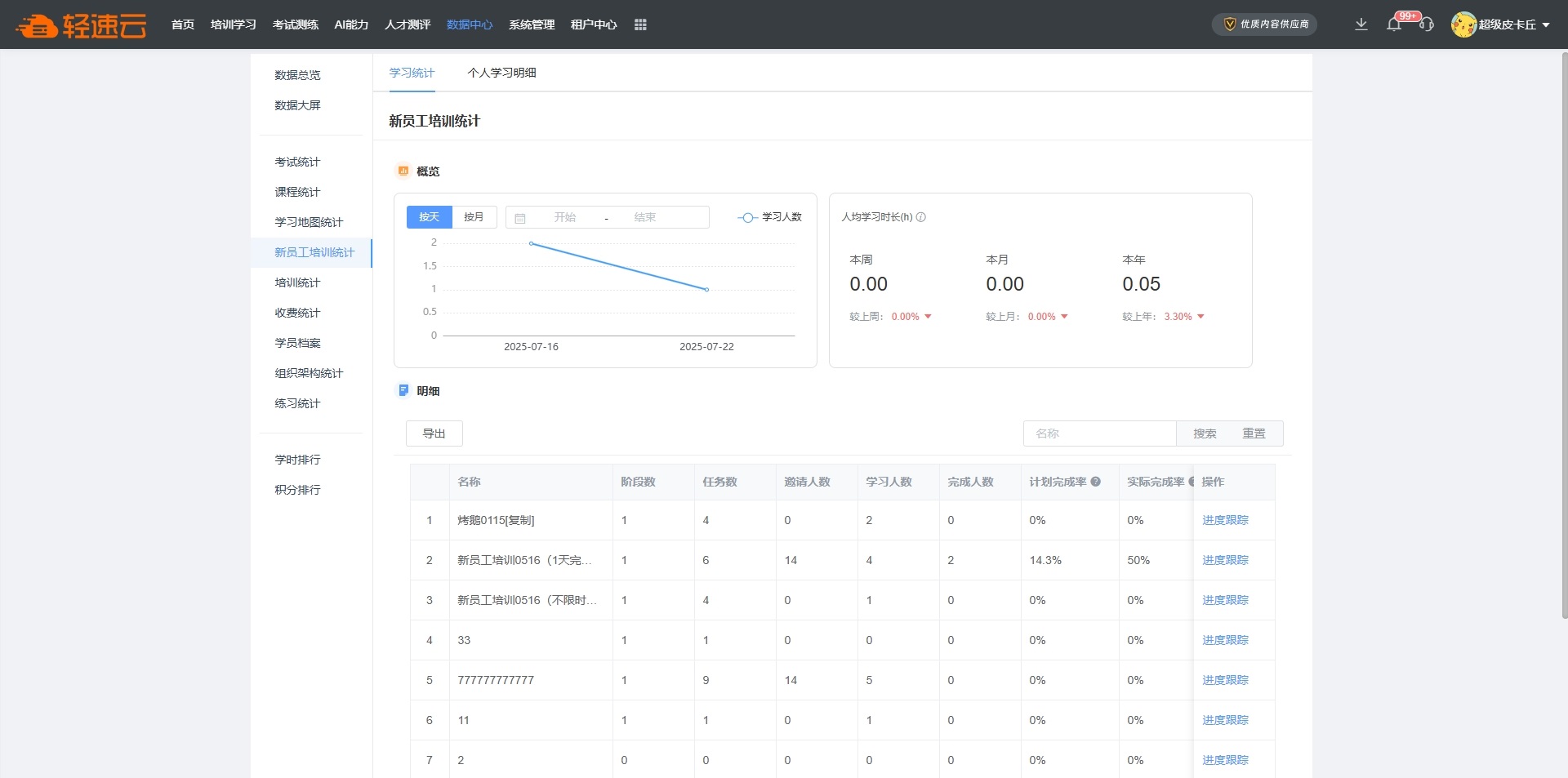
Task: Open the 开始 date picker field
Action: coord(565,217)
